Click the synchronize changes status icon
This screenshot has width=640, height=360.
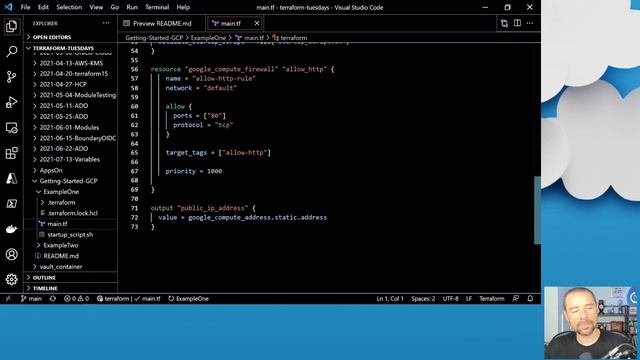[53, 299]
